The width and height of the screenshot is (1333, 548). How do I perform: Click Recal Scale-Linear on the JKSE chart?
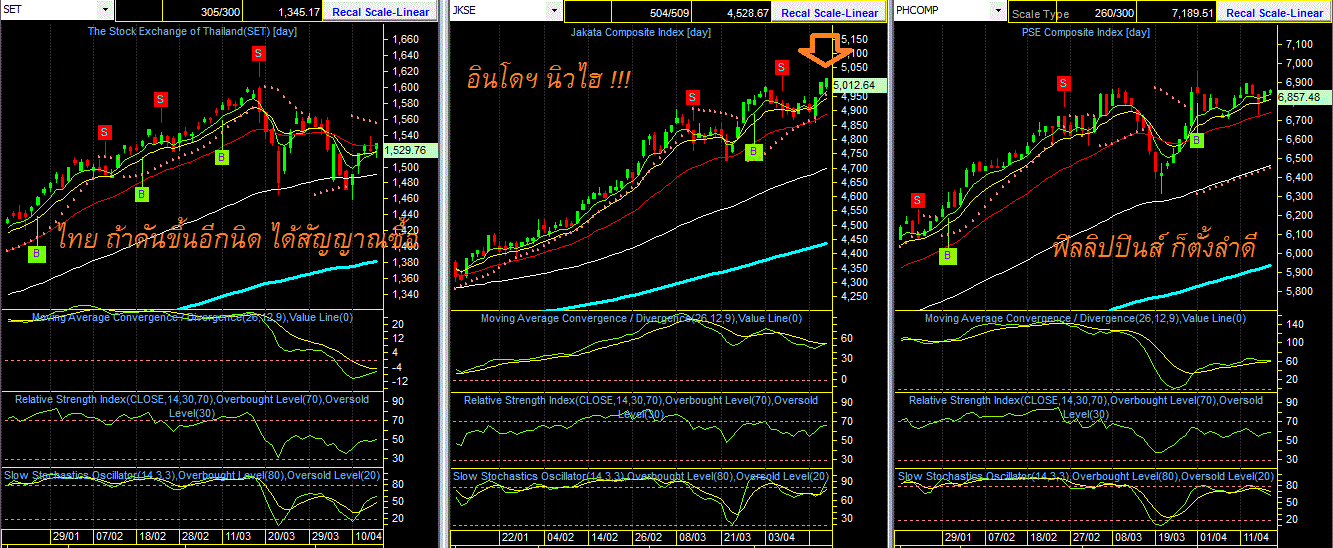click(830, 13)
